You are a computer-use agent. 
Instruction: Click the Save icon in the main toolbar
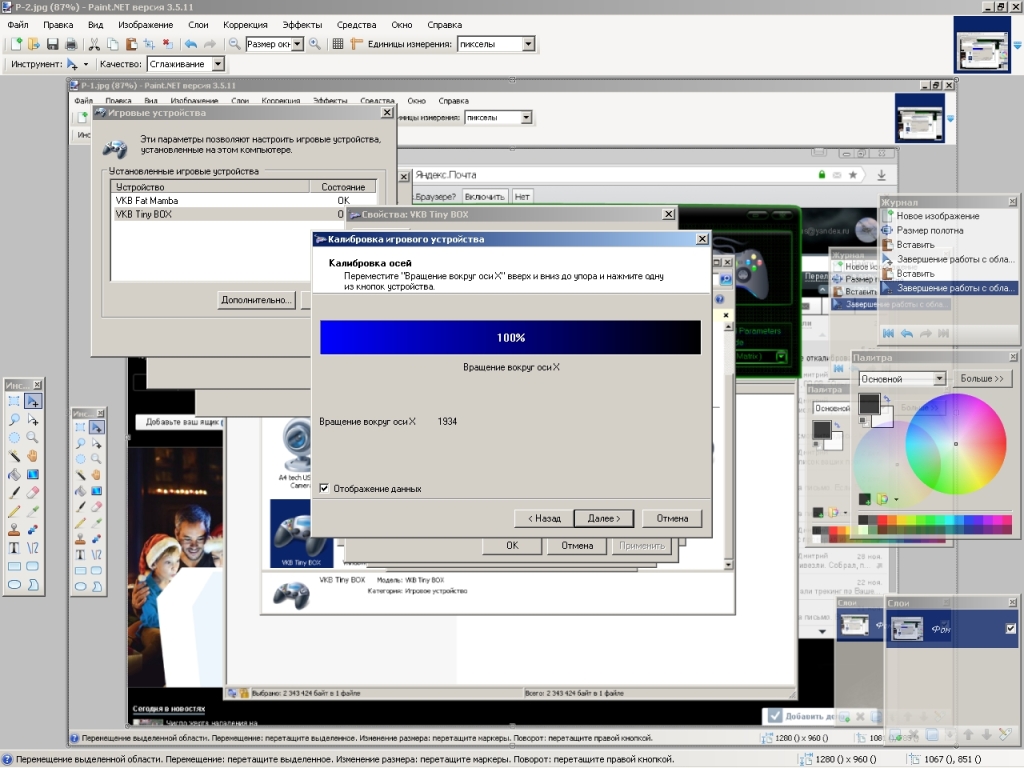[x=53, y=44]
